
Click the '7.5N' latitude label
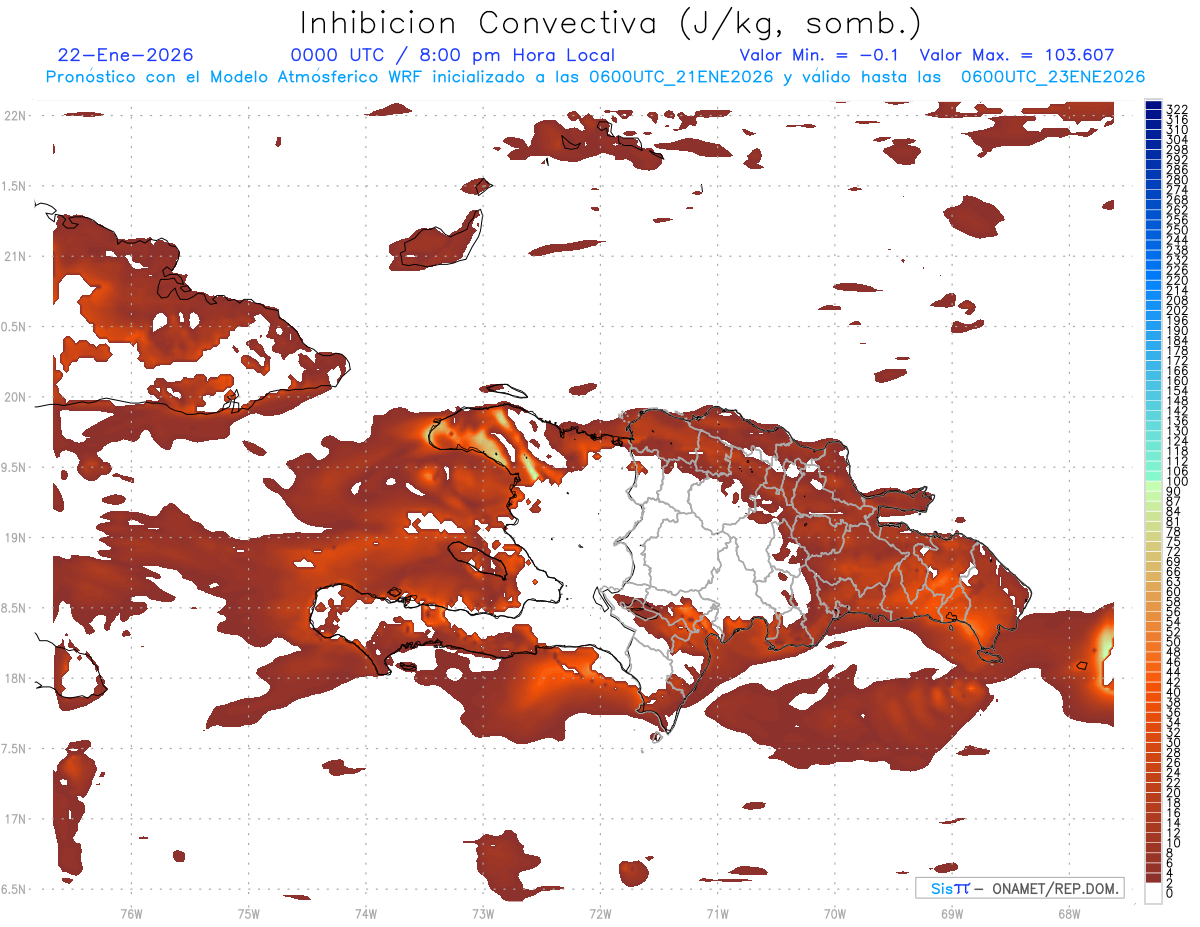coord(14,748)
